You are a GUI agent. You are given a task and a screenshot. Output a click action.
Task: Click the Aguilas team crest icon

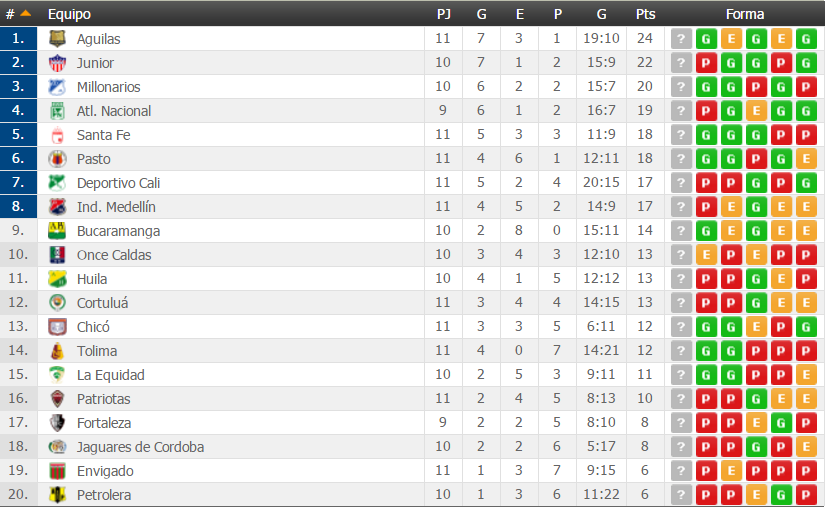click(x=57, y=38)
